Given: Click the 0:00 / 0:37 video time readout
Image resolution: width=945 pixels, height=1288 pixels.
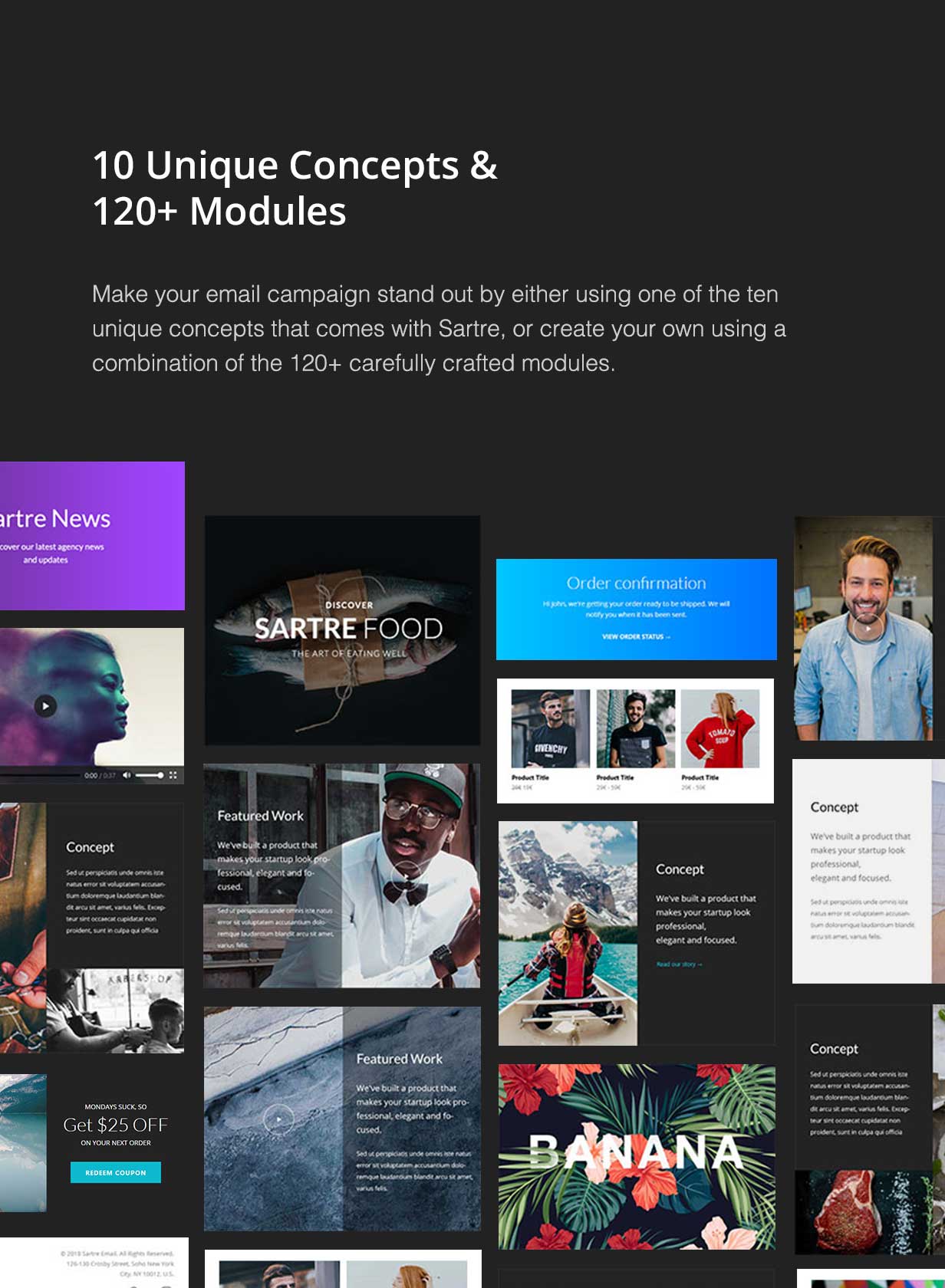Looking at the screenshot, I should tap(100, 775).
